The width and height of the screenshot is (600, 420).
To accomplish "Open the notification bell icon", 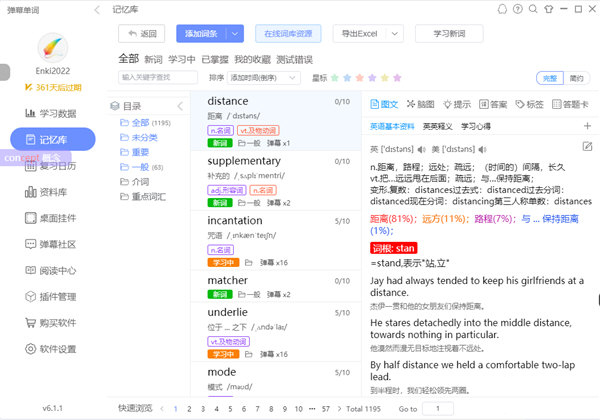I will click(x=502, y=9).
